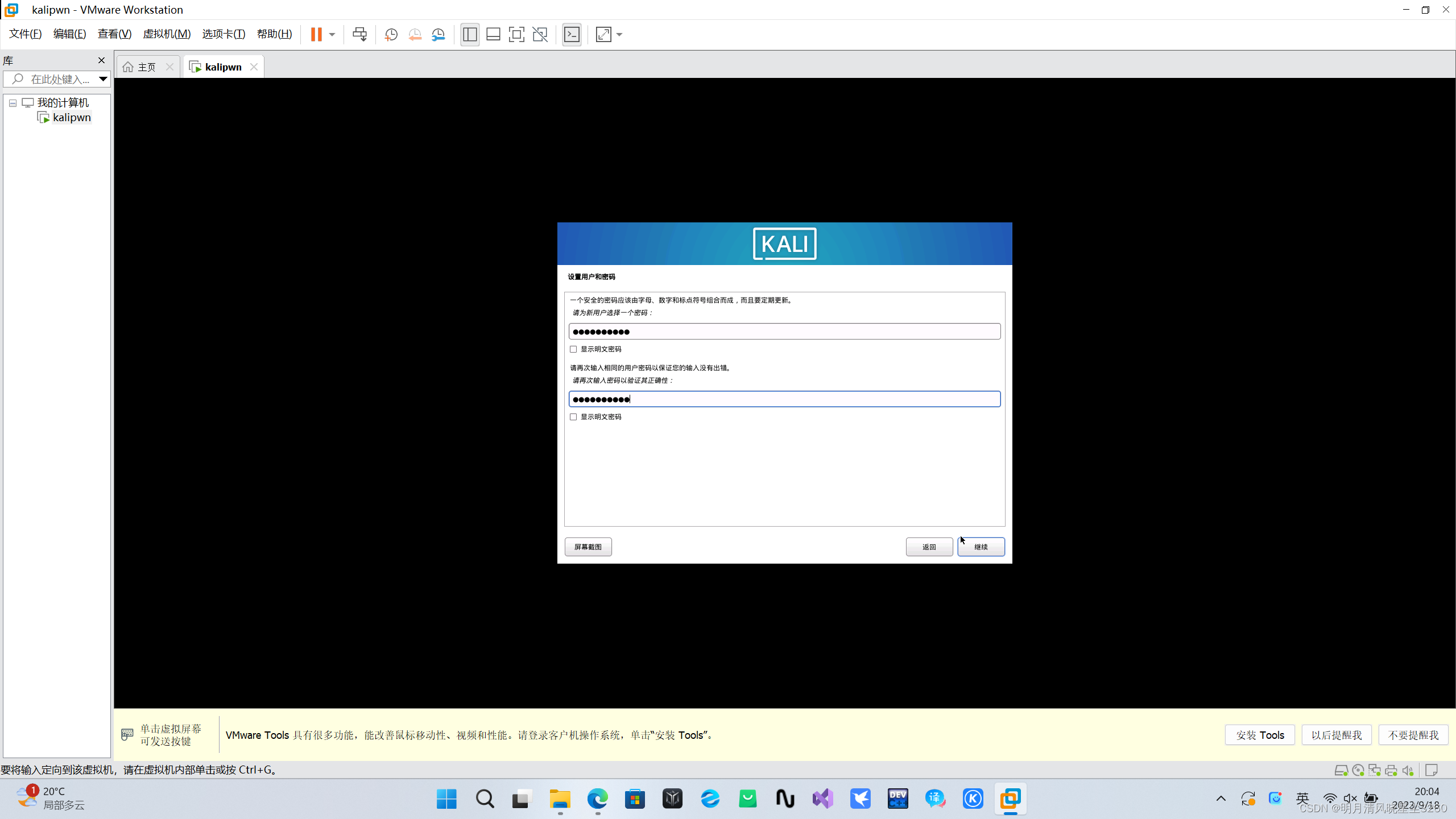1456x819 pixels.
Task: Open the Windows Start menu
Action: [x=446, y=799]
